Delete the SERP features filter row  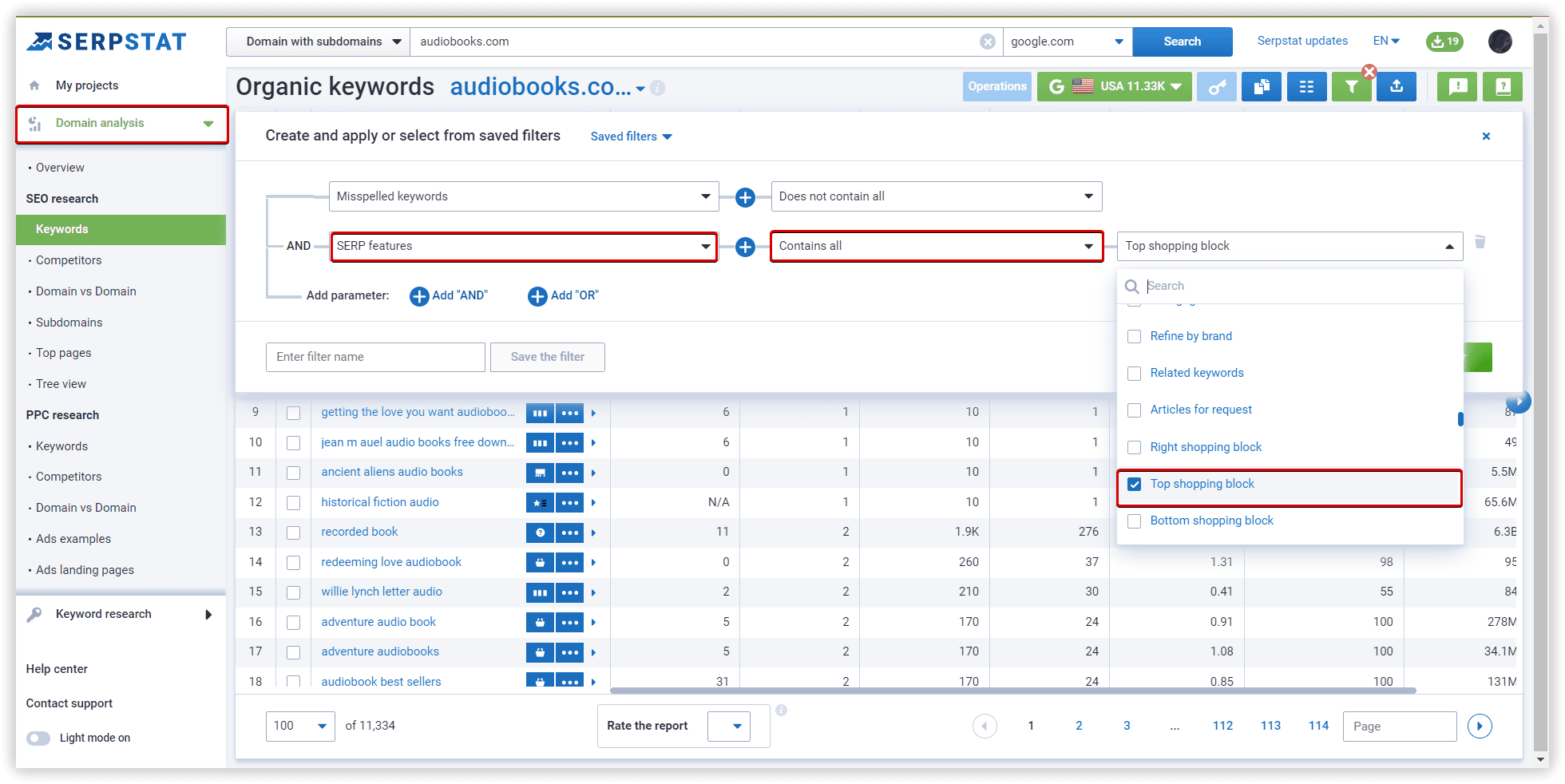click(1480, 242)
